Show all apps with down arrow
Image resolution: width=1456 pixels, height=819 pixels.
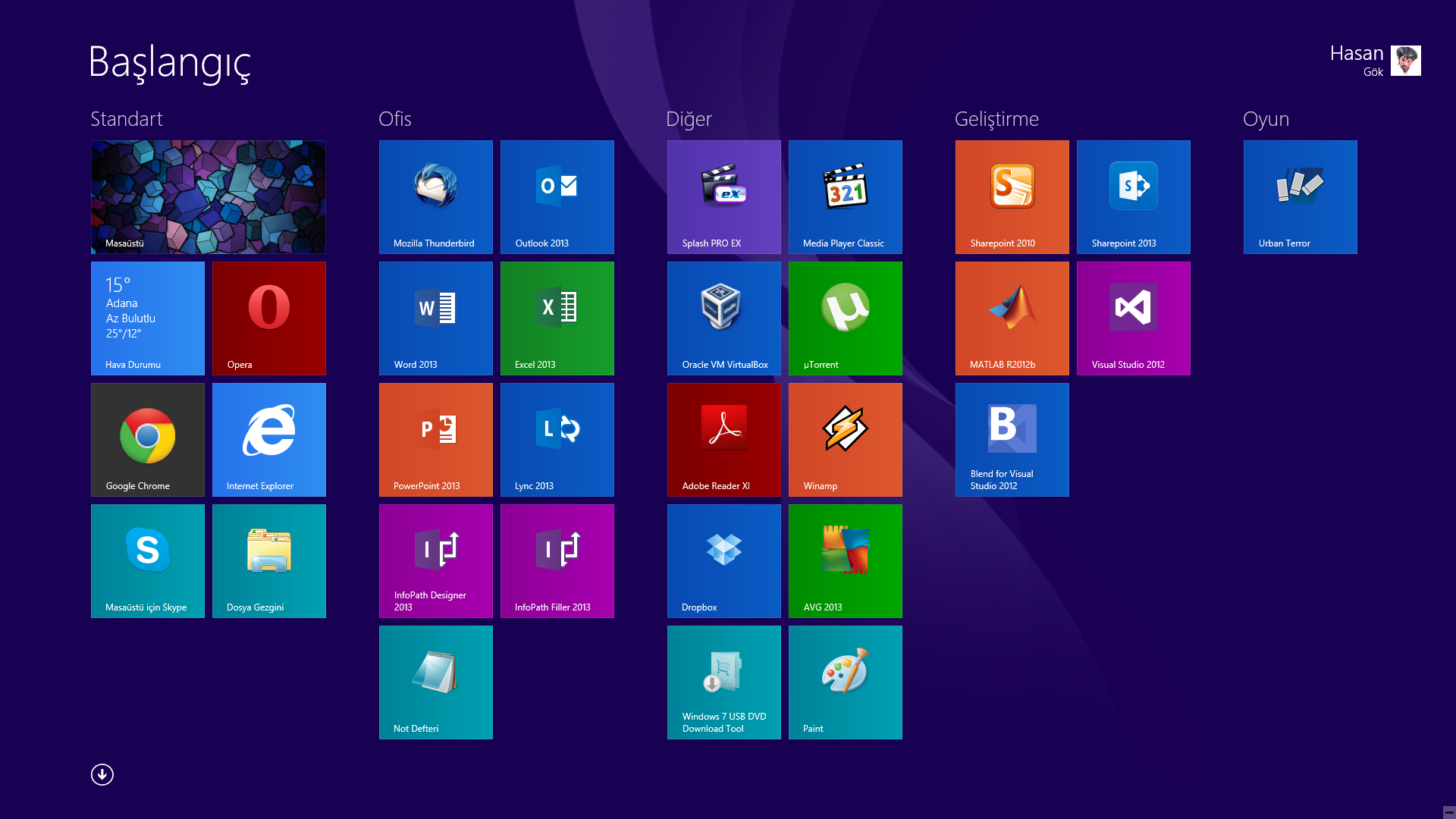(x=102, y=774)
